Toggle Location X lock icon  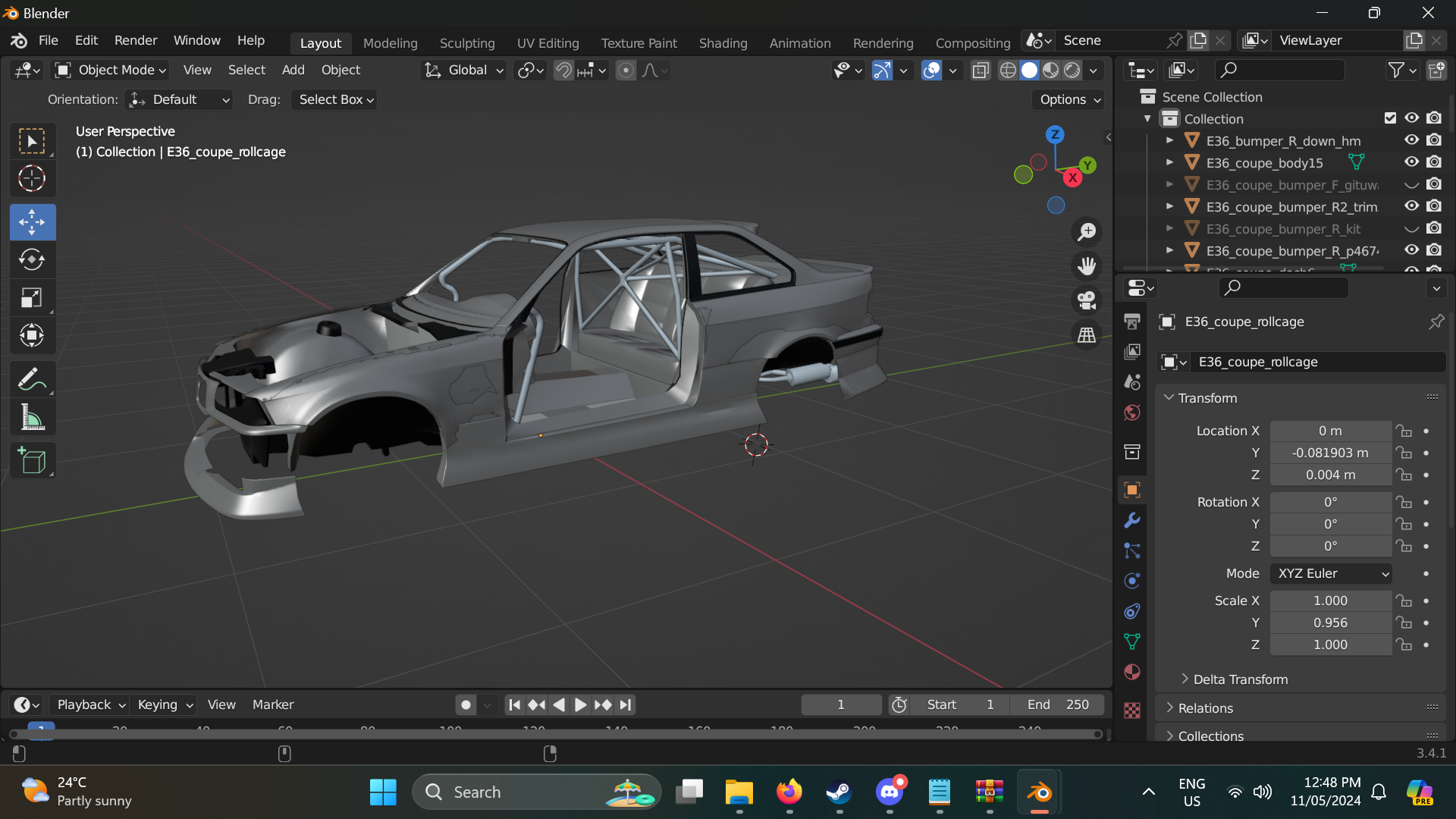coord(1404,431)
